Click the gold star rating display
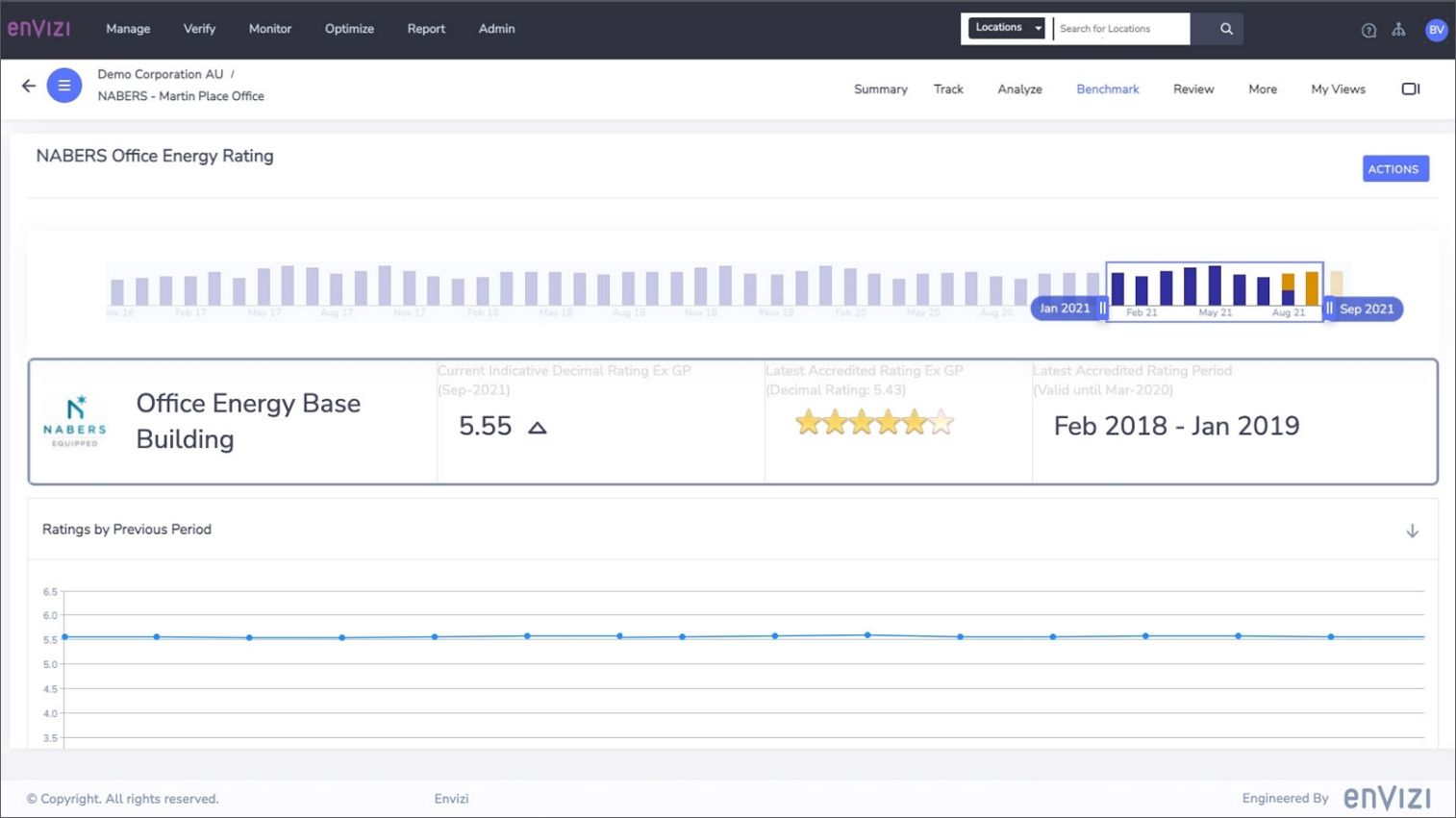 [874, 422]
